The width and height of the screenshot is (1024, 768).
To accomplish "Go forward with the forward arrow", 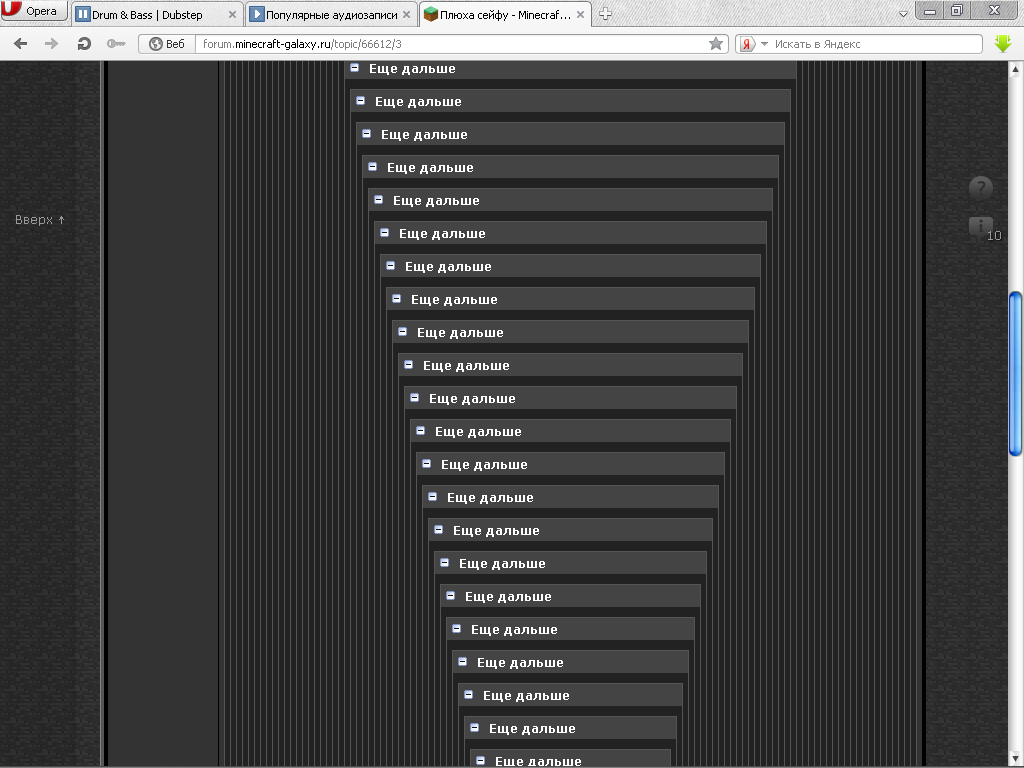I will tap(51, 44).
